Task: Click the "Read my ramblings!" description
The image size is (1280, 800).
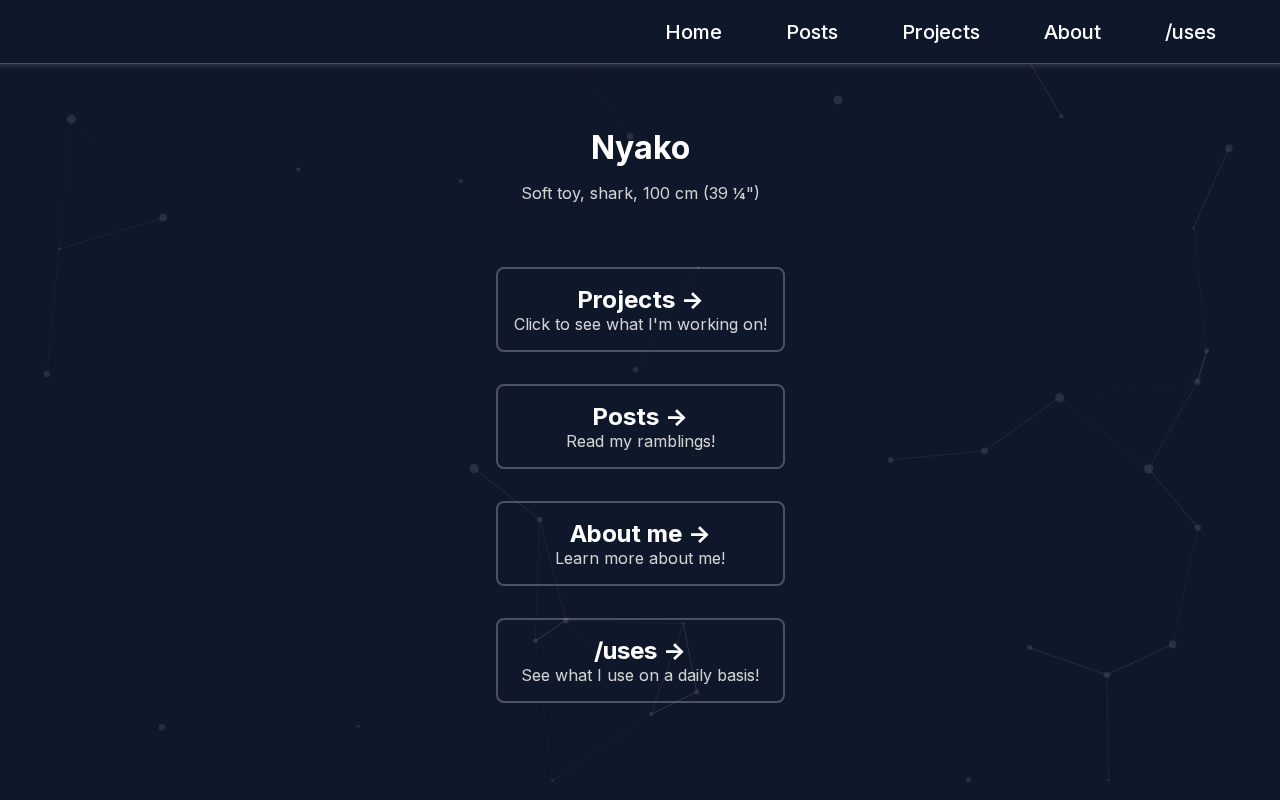Action: tap(640, 442)
